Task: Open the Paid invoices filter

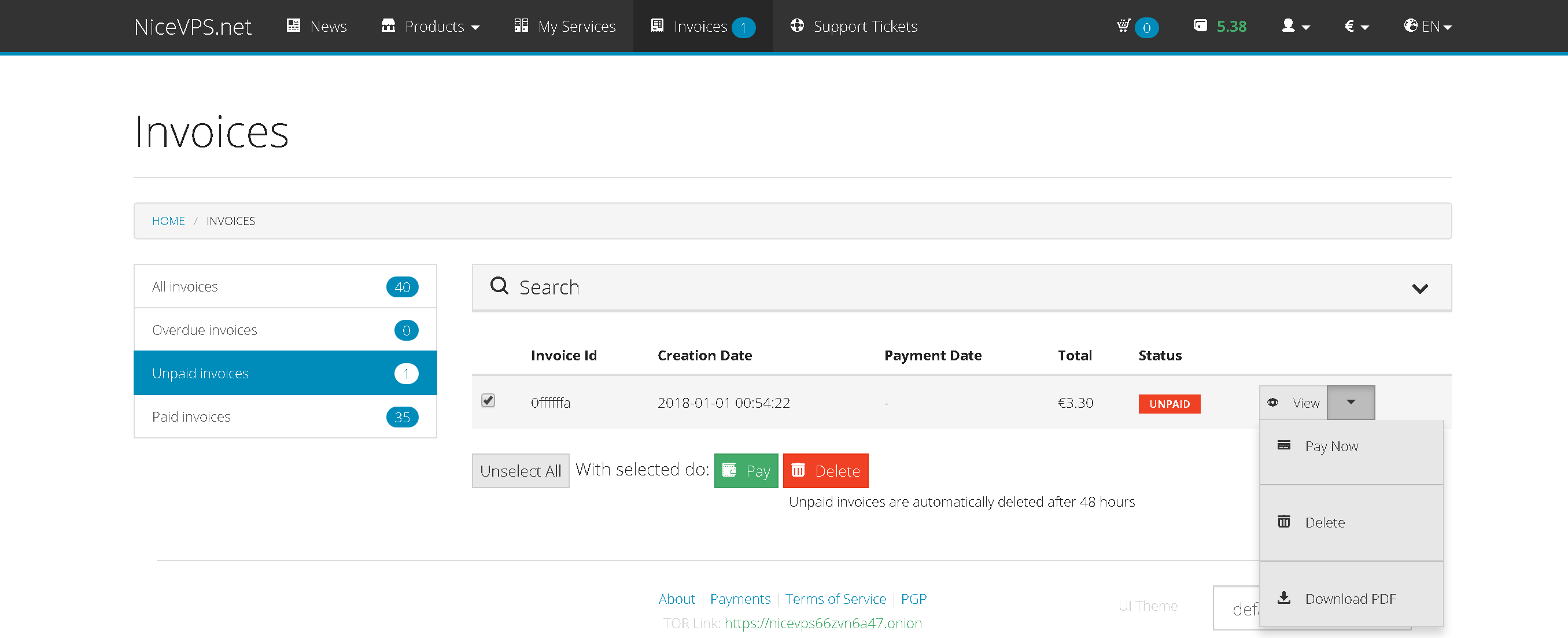Action: (x=285, y=416)
